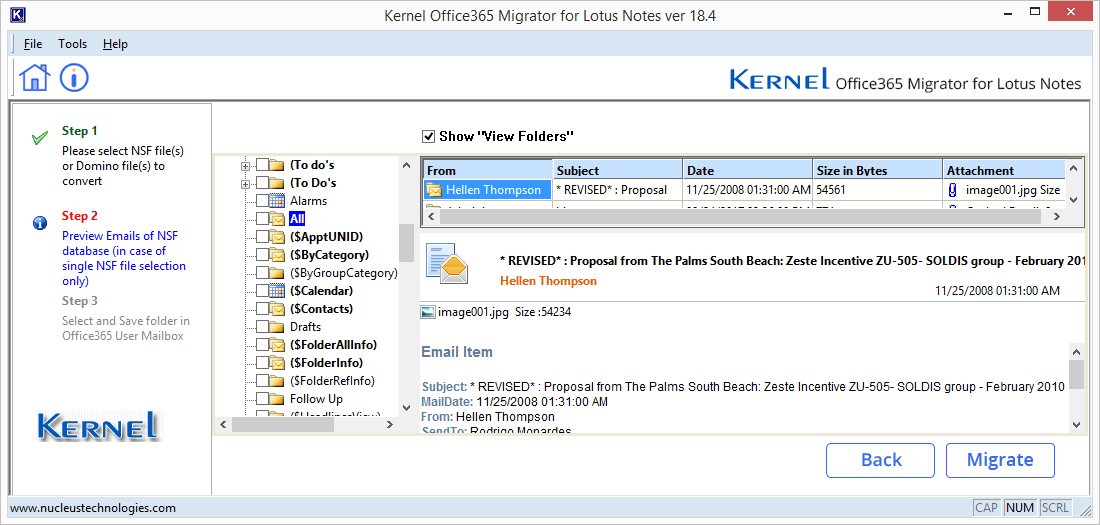Screen dimensions: 1100x525
Task: Click the 11/25/2008 01:31:00 AM date cell
Action: [748, 190]
